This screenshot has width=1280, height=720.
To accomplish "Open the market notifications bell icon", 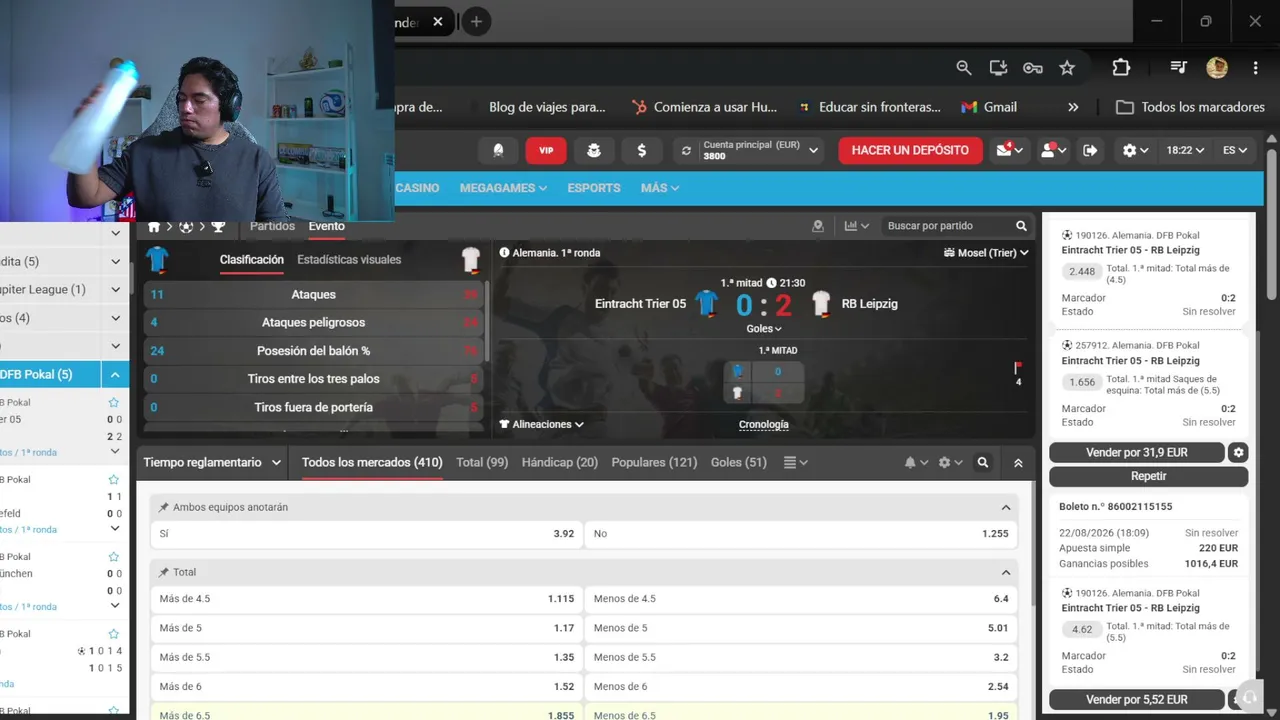I will click(x=914, y=463).
